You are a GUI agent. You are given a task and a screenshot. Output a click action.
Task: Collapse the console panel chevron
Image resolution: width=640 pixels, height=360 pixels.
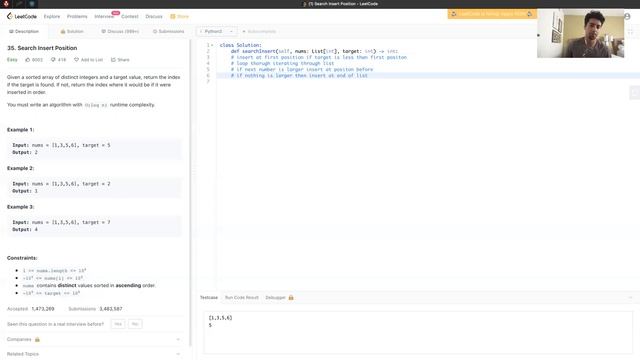pyautogui.click(x=631, y=298)
